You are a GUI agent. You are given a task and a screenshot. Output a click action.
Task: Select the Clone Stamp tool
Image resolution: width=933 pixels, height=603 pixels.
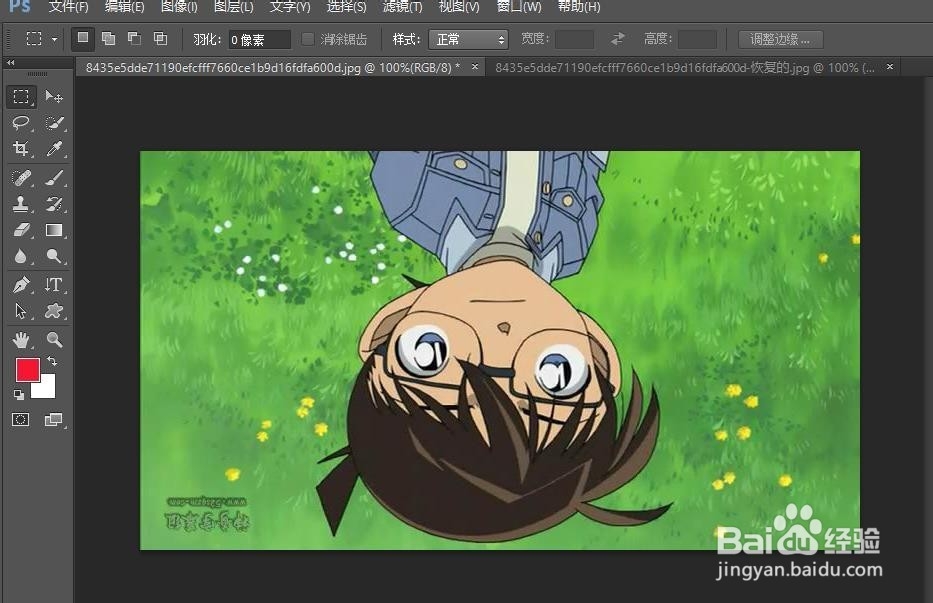coord(21,204)
